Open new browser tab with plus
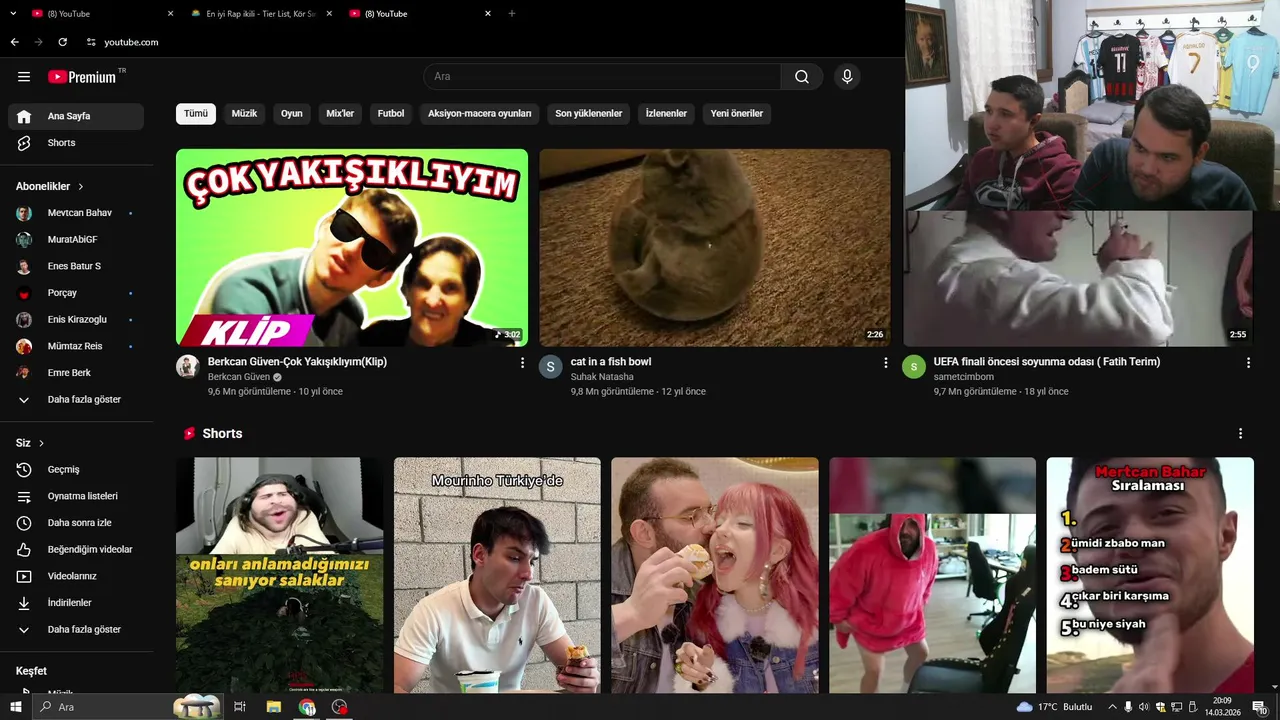The height and width of the screenshot is (720, 1280). pos(512,14)
